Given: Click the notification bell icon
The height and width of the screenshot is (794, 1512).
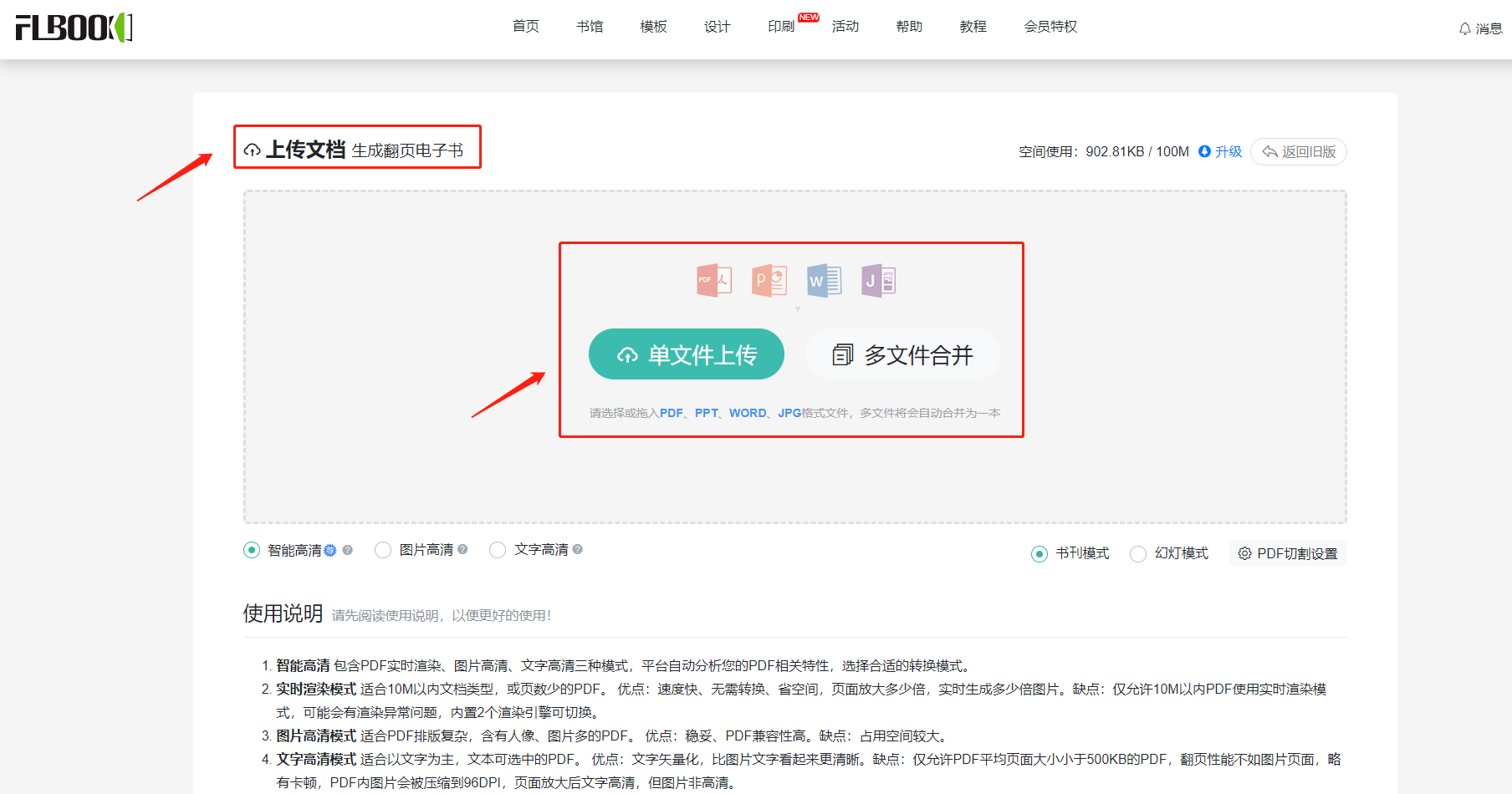Looking at the screenshot, I should tap(1465, 29).
